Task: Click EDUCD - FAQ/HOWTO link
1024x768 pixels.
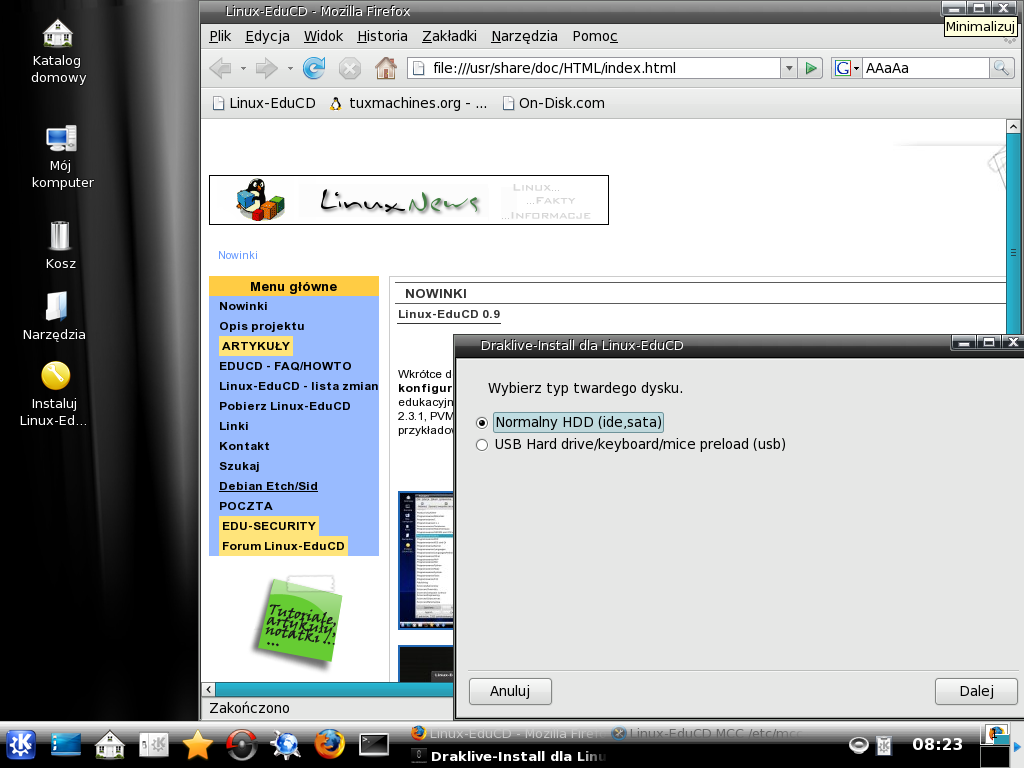Action: click(285, 366)
